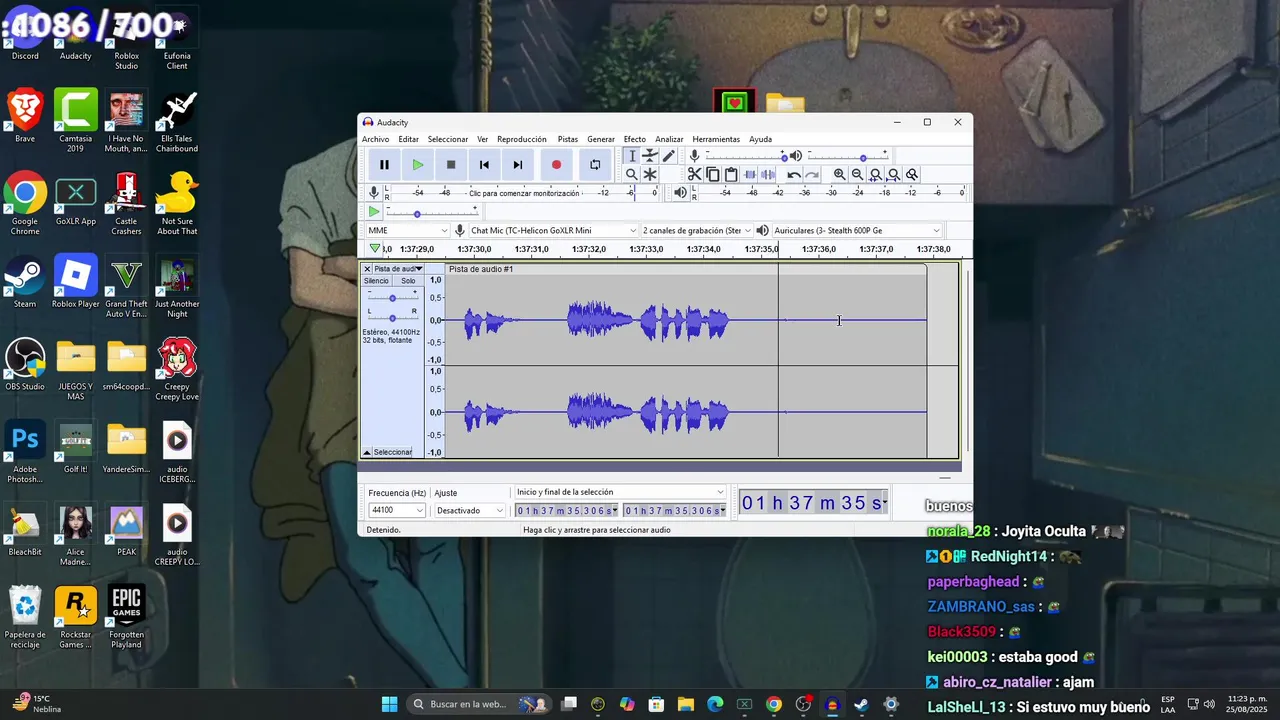Open the recording channels dropdown
This screenshot has height=720, width=1280.
click(x=697, y=230)
